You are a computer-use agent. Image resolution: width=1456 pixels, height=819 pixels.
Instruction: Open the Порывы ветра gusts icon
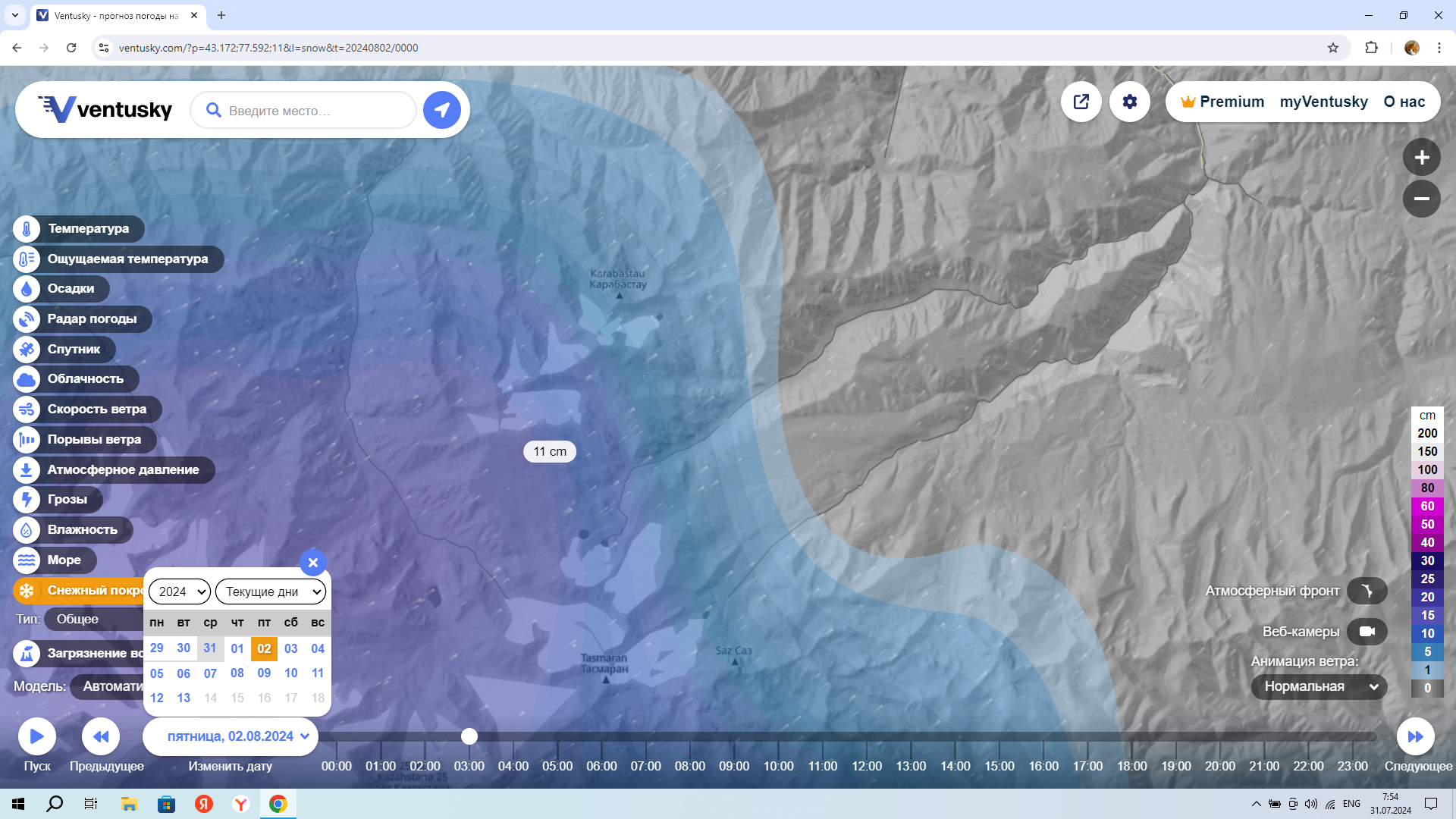click(27, 439)
